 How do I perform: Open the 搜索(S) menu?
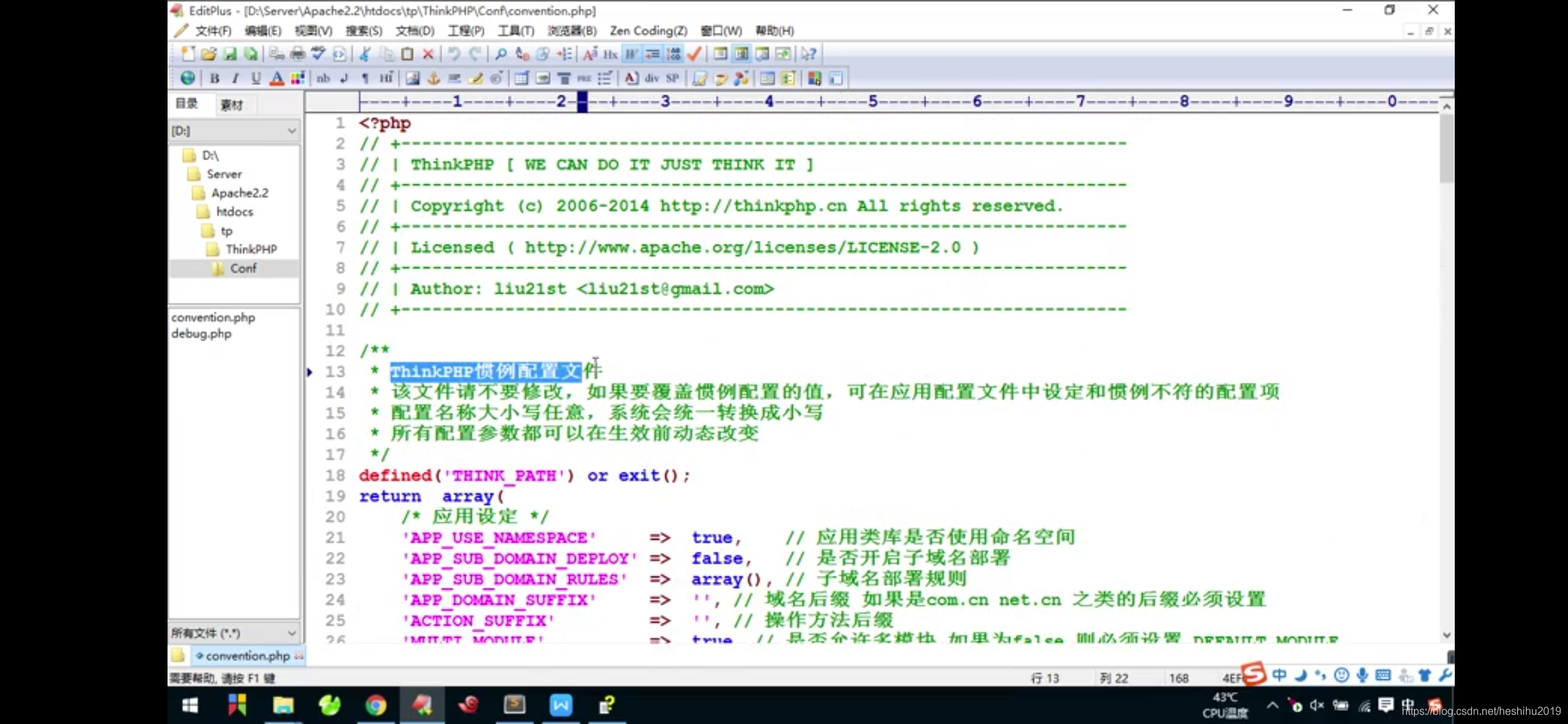point(364,31)
